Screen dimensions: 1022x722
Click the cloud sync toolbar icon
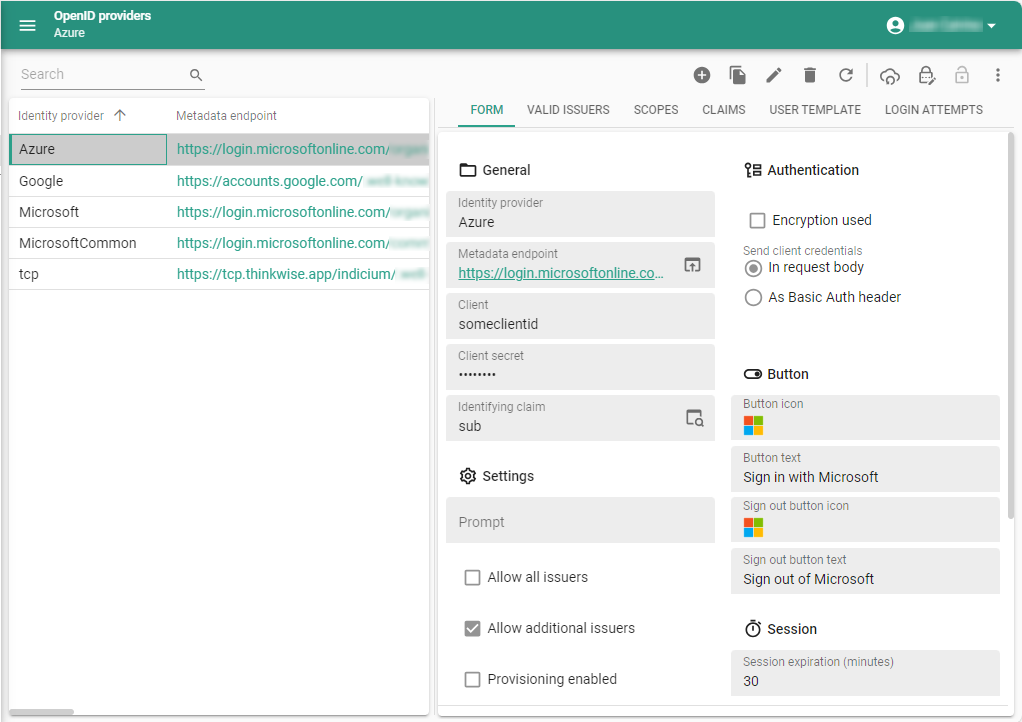[889, 76]
